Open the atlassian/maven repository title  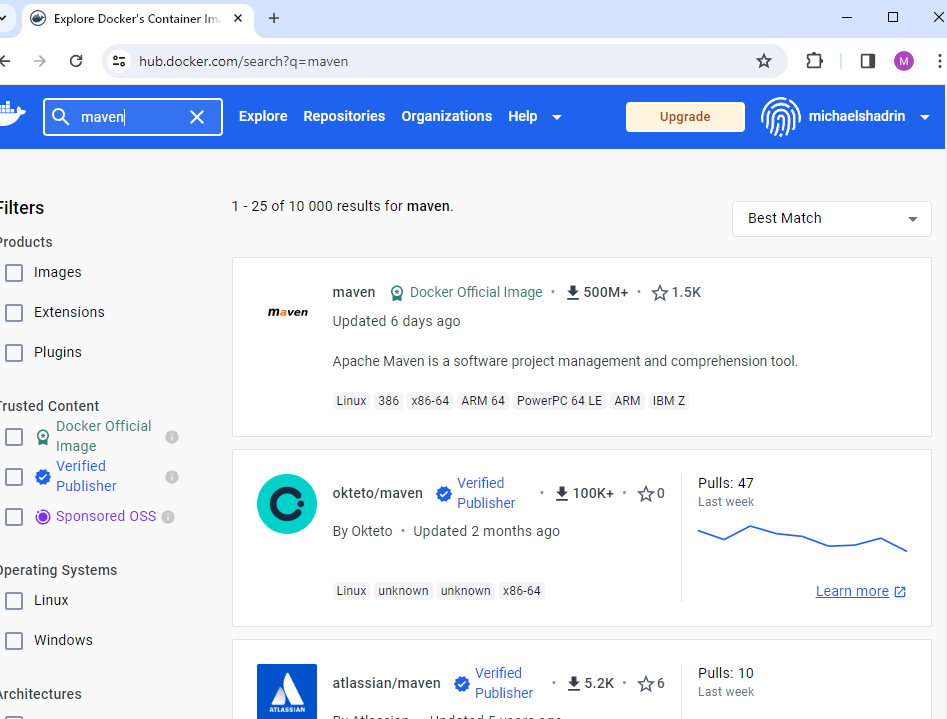[x=387, y=683]
